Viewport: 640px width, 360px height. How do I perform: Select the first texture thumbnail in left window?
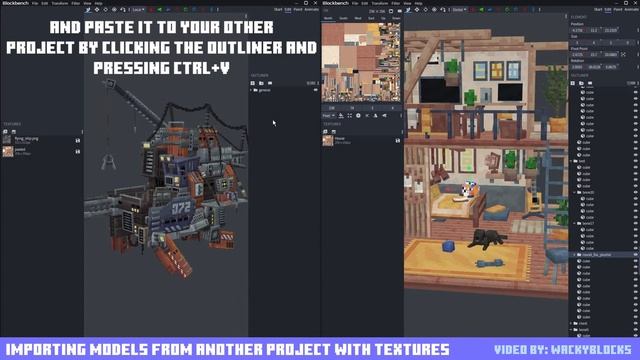7,140
